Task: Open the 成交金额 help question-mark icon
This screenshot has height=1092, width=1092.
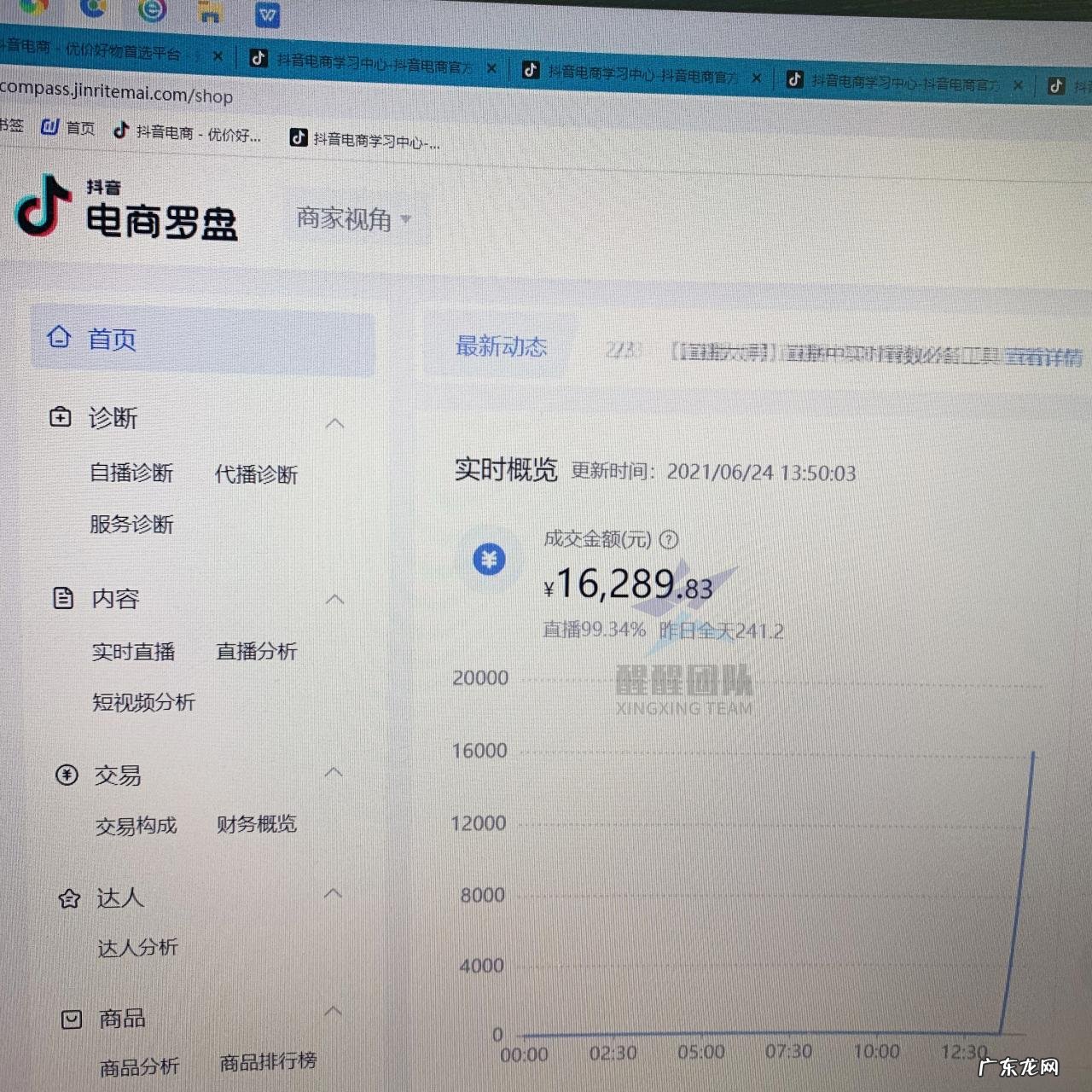Action: point(669,539)
